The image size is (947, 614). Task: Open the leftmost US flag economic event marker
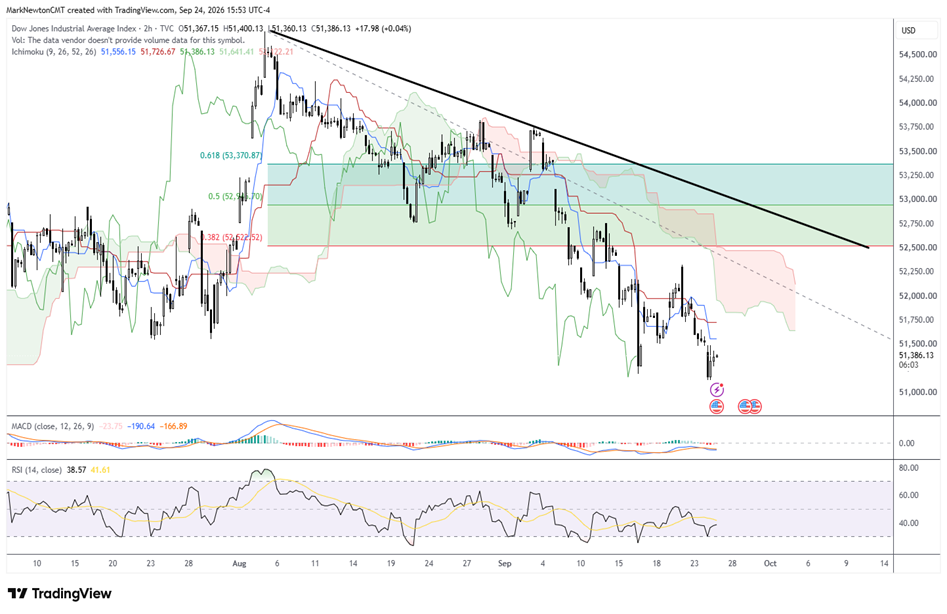pos(716,406)
